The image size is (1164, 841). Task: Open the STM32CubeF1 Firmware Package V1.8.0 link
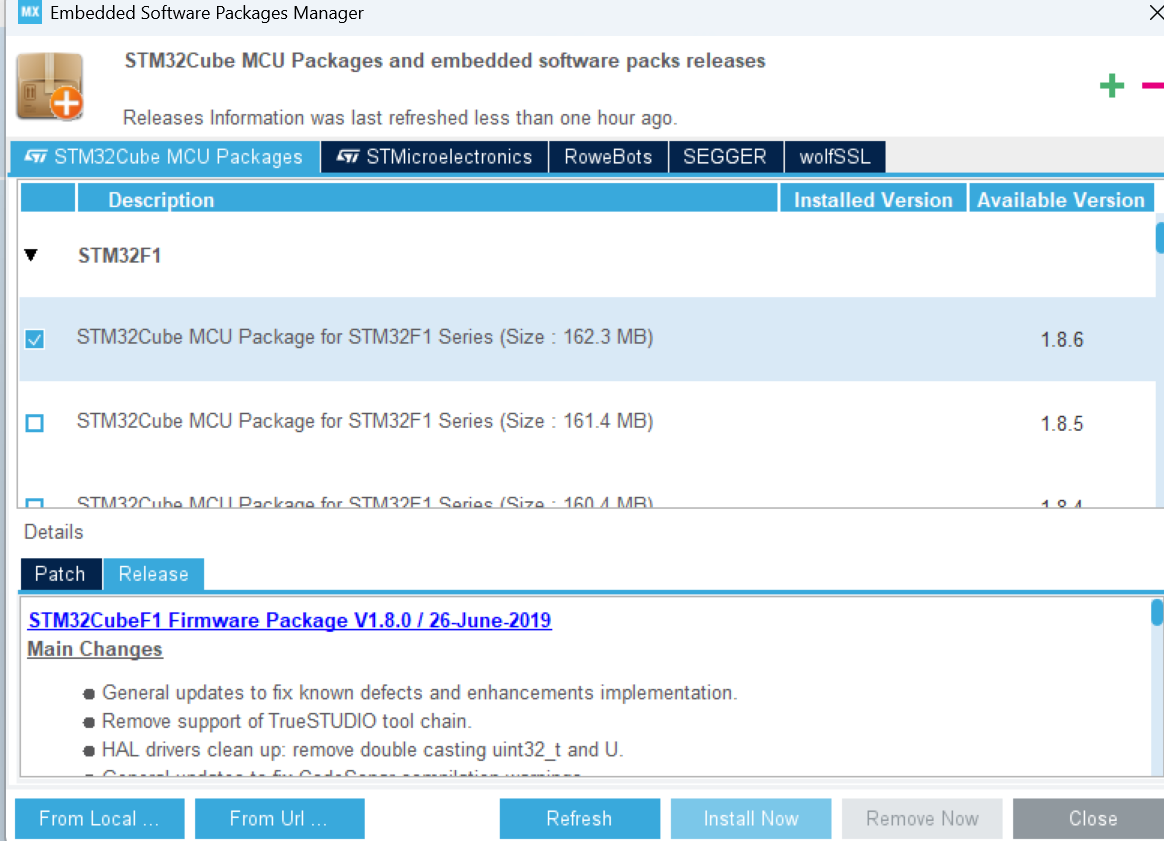coord(290,621)
